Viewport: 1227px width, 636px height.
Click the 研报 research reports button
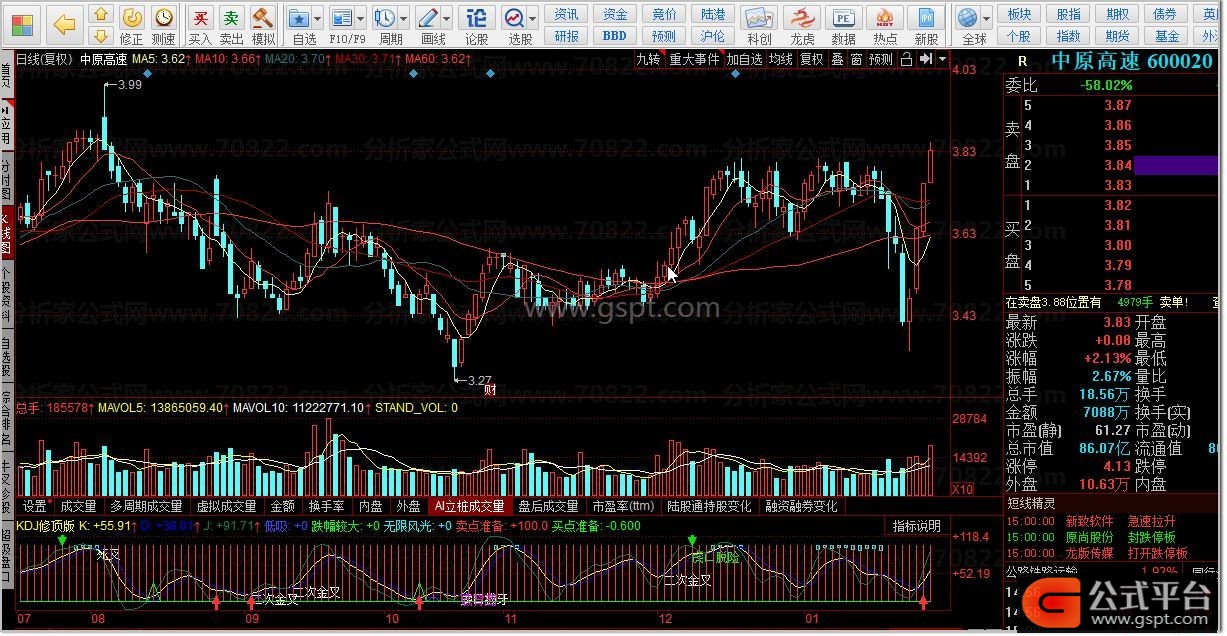[x=566, y=35]
